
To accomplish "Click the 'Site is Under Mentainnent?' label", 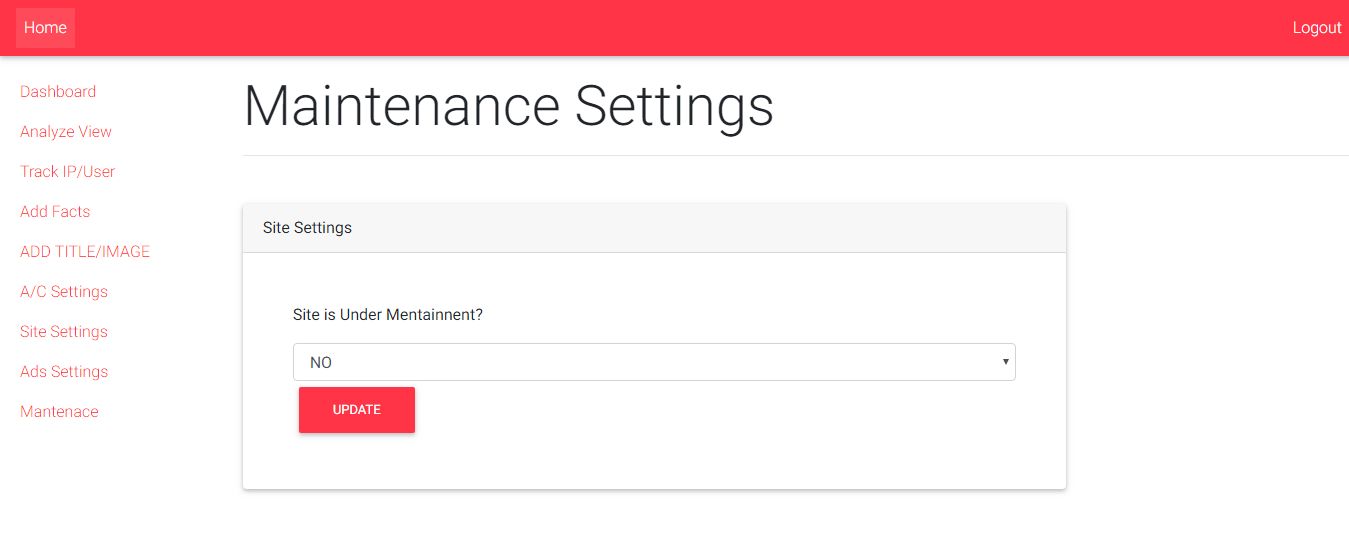I will 388,315.
